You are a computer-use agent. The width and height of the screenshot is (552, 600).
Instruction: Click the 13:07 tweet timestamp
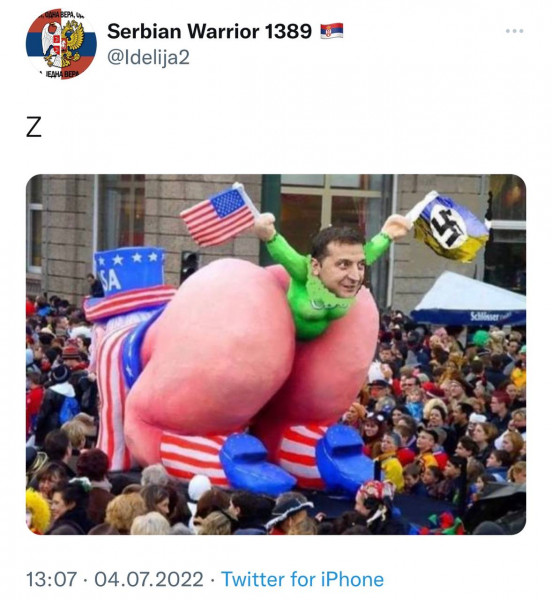coord(51,579)
